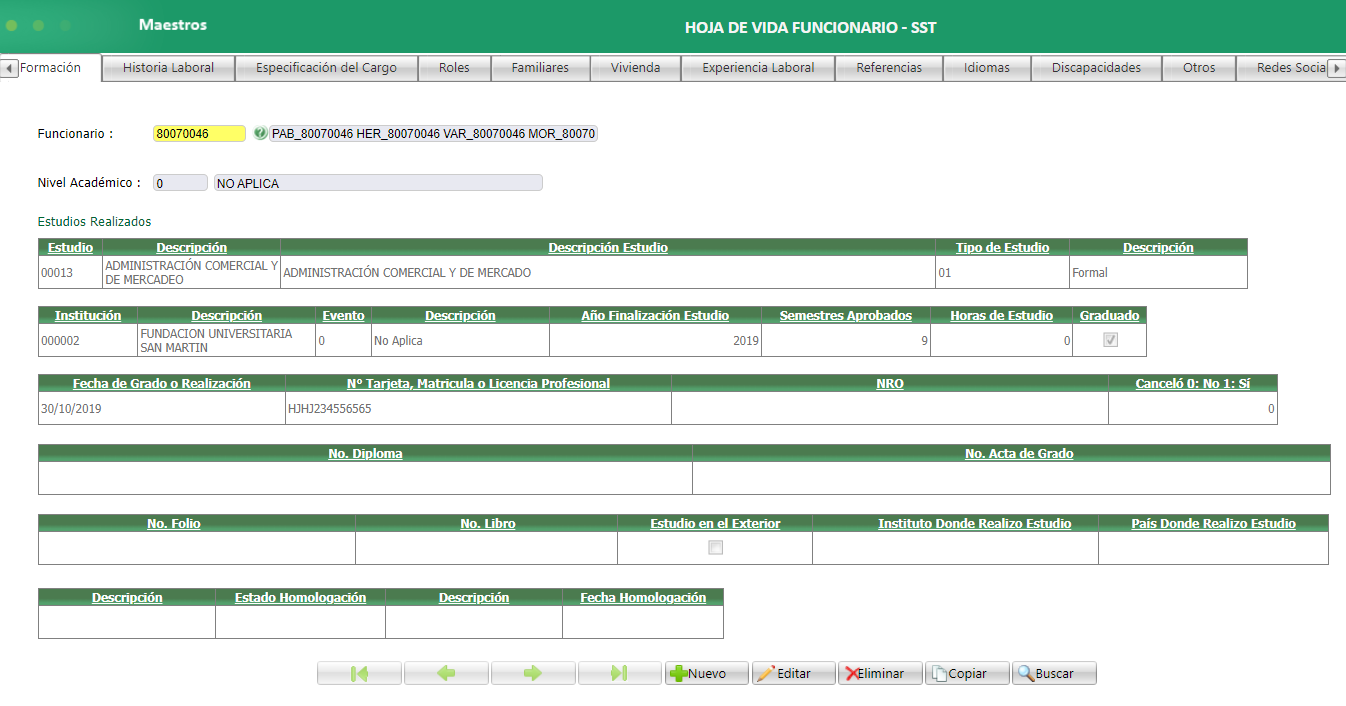Image resolution: width=1346 pixels, height=706 pixels.
Task: Open the Idiomas tab
Action: click(987, 68)
